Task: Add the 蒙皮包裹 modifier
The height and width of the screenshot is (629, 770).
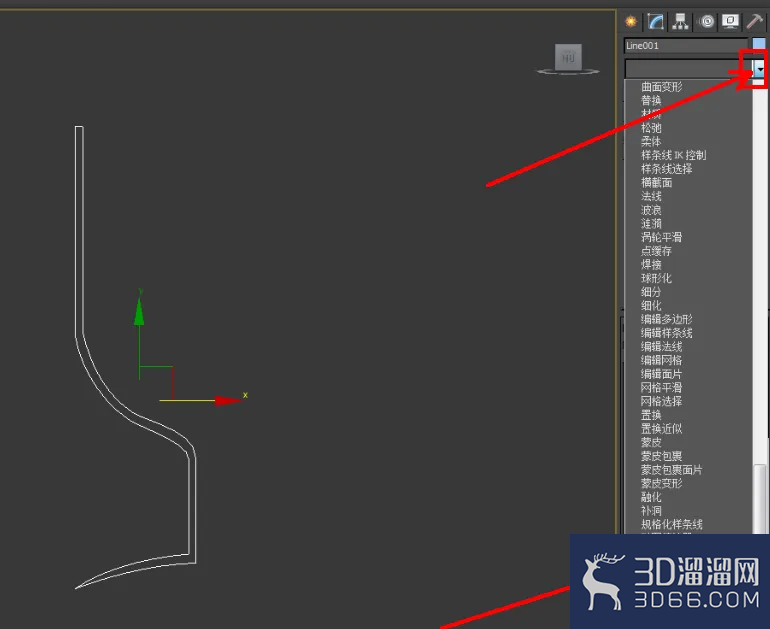Action: coord(661,456)
